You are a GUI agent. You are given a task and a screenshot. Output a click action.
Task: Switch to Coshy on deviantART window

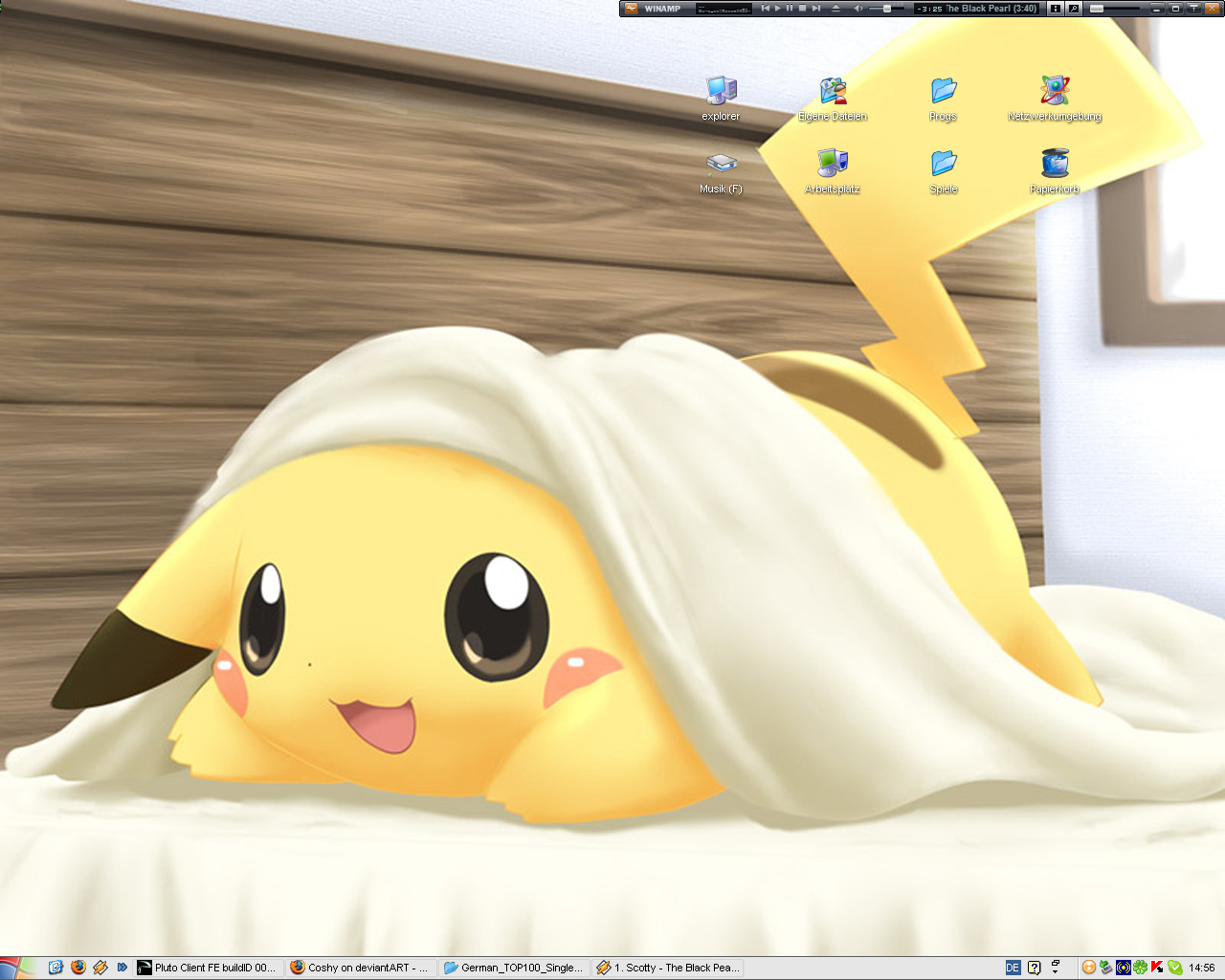(x=361, y=968)
